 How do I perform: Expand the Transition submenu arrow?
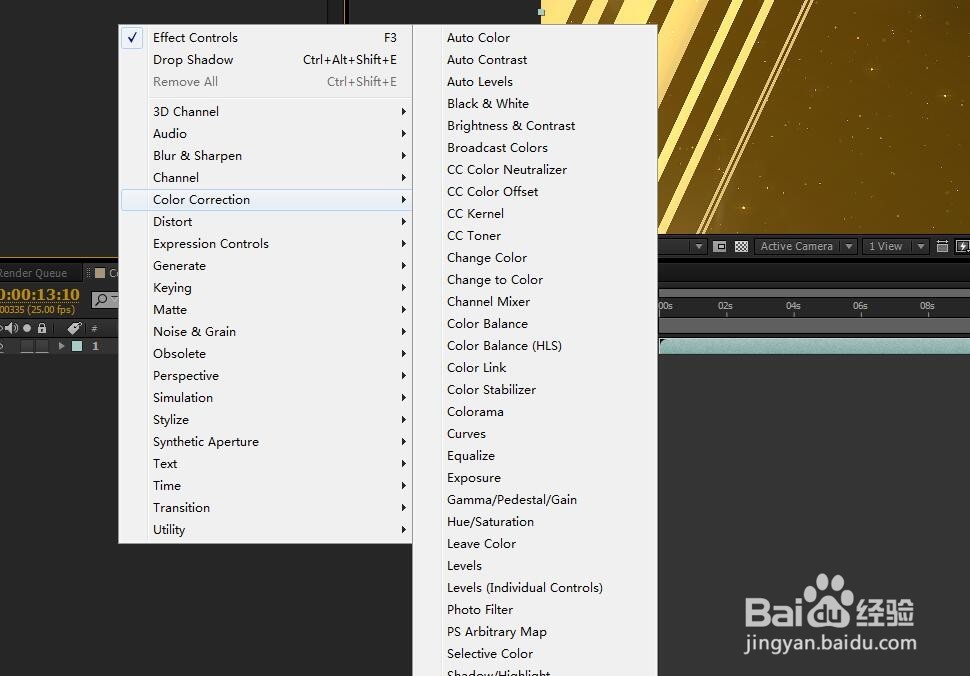(x=403, y=508)
